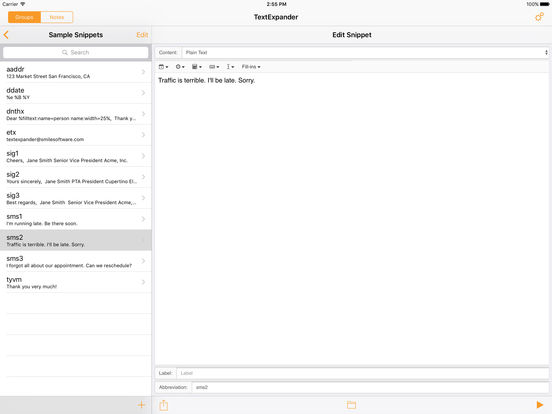Viewport: 552px width, 414px height.
Task: Select the tyvm snippet
Action: coord(76,282)
